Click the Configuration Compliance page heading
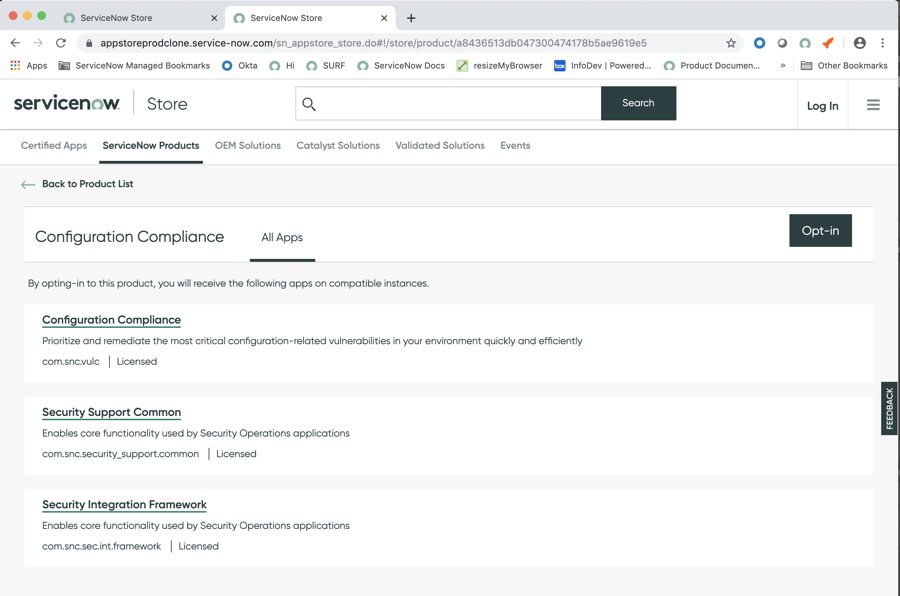Screen dimensions: 900x596 [x=130, y=237]
